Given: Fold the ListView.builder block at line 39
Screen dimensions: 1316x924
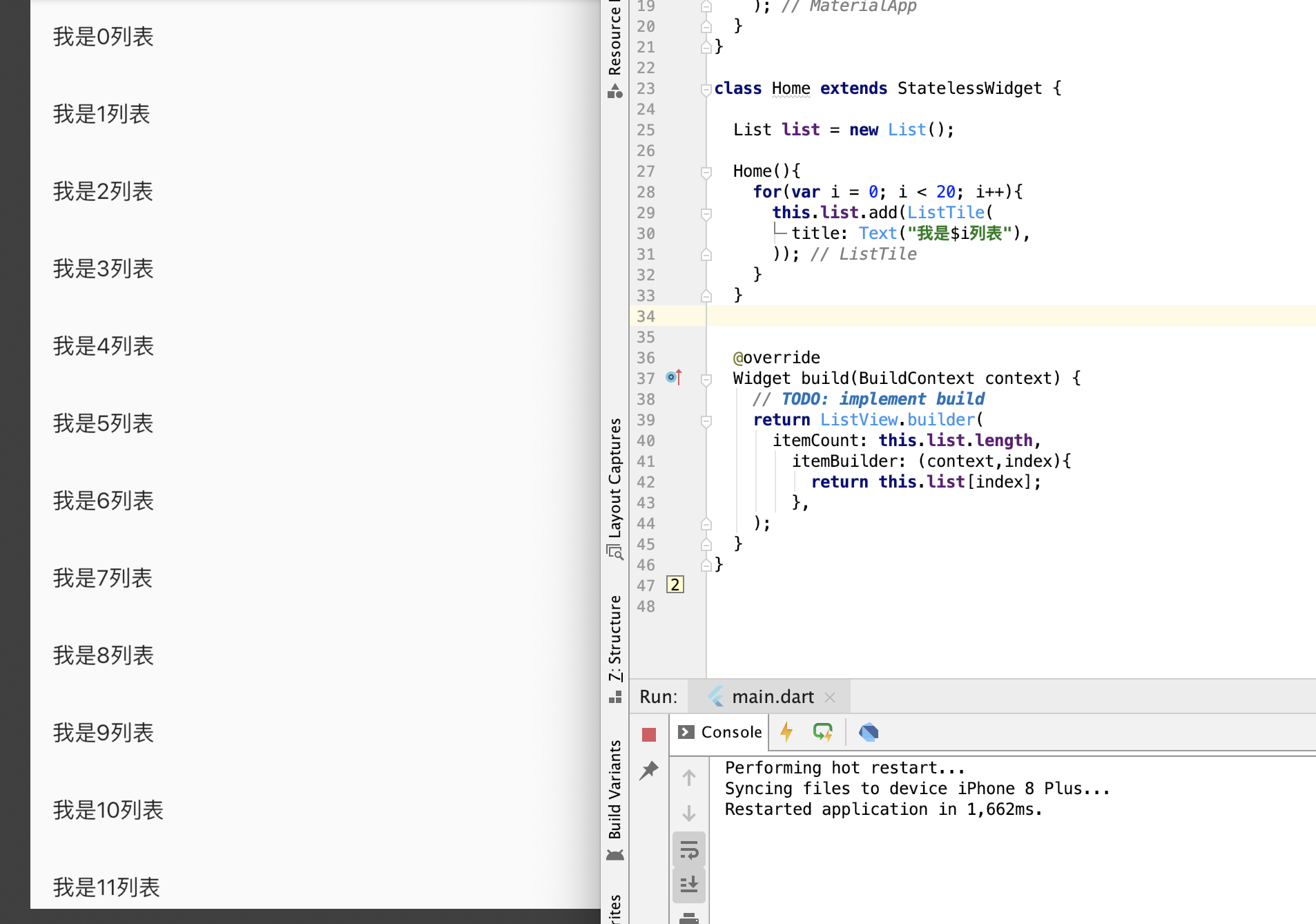Looking at the screenshot, I should 706,421.
